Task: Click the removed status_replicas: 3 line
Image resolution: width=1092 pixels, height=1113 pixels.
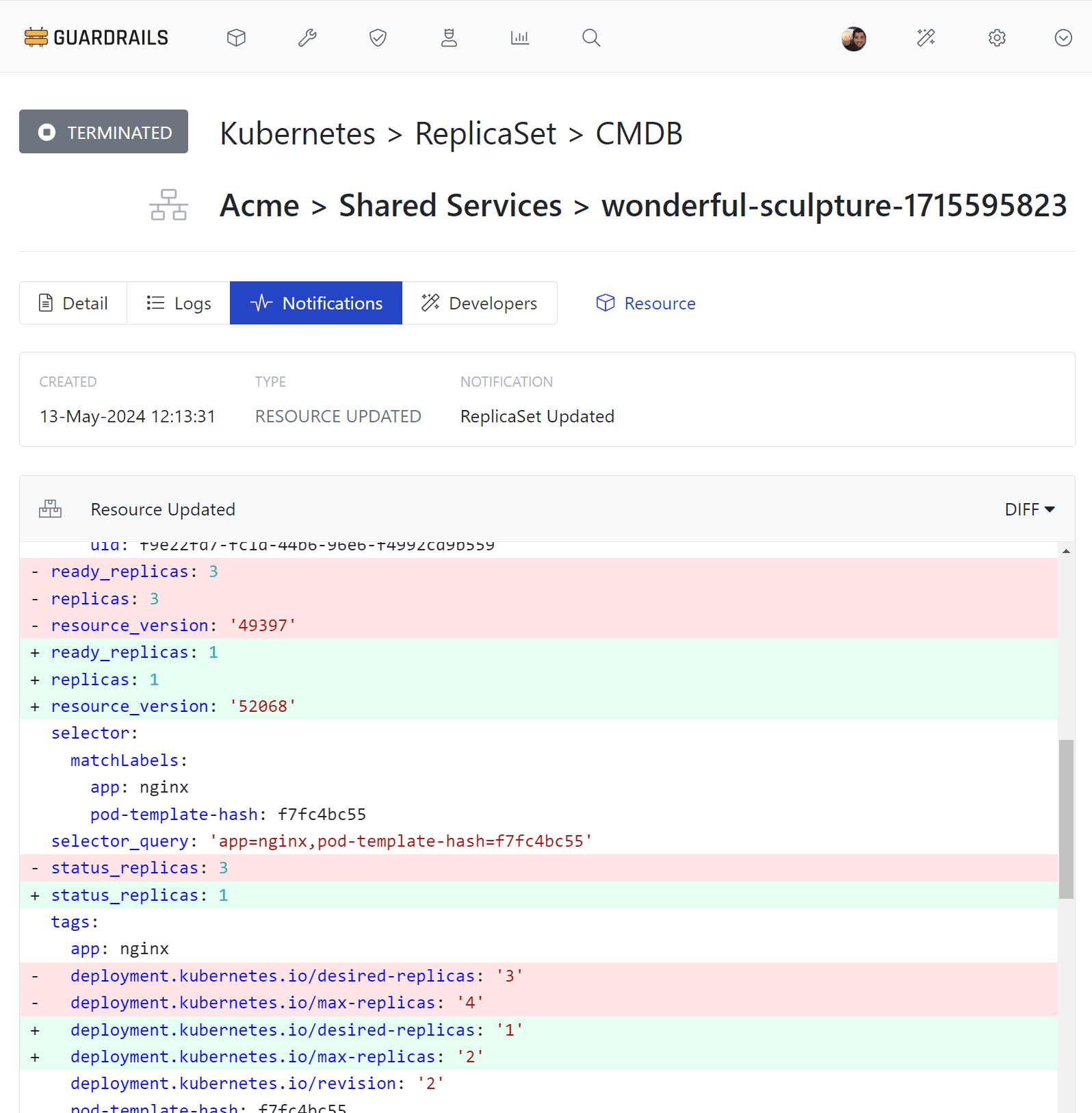Action: pyautogui.click(x=538, y=868)
